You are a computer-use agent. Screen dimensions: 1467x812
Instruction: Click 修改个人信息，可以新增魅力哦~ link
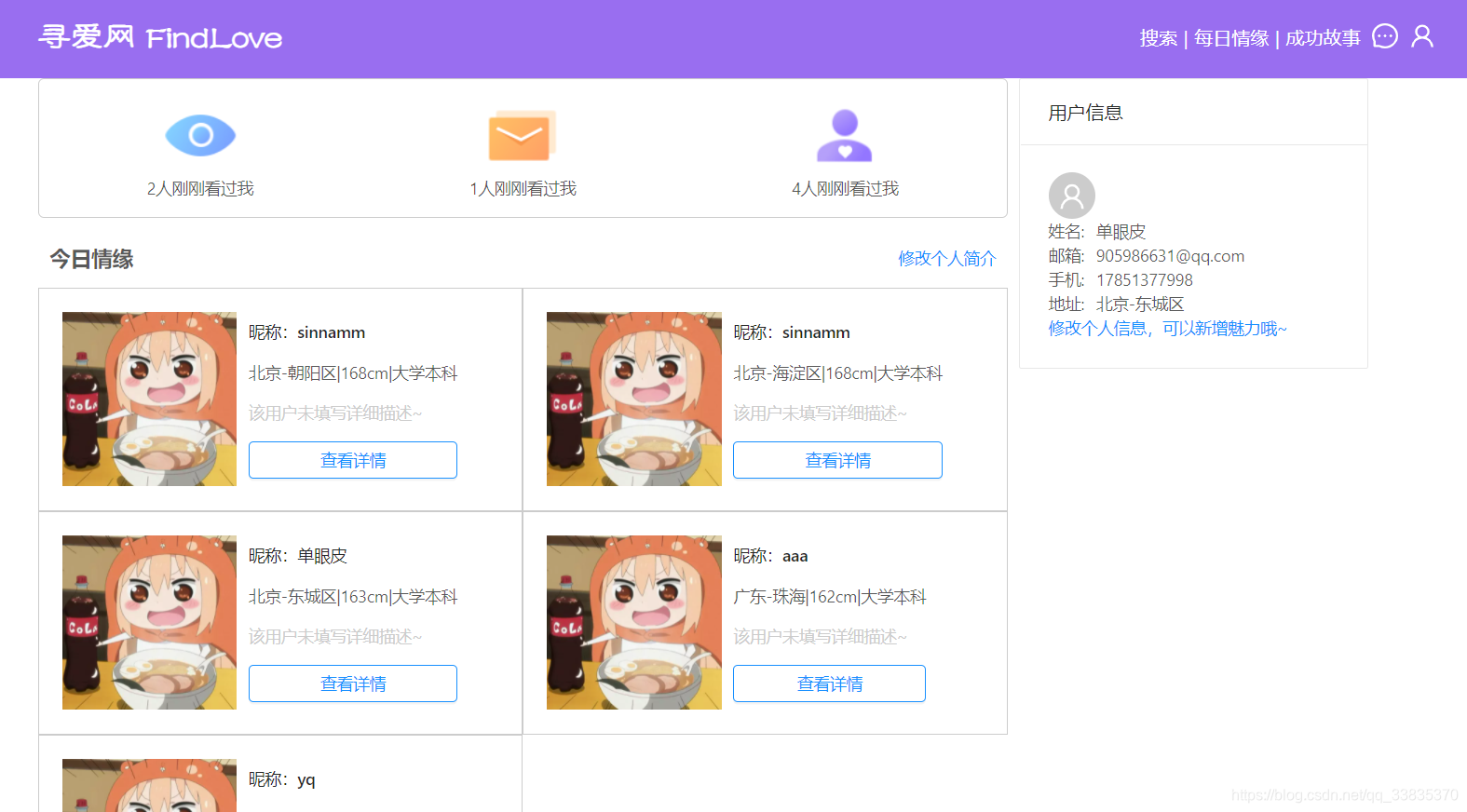1167,329
